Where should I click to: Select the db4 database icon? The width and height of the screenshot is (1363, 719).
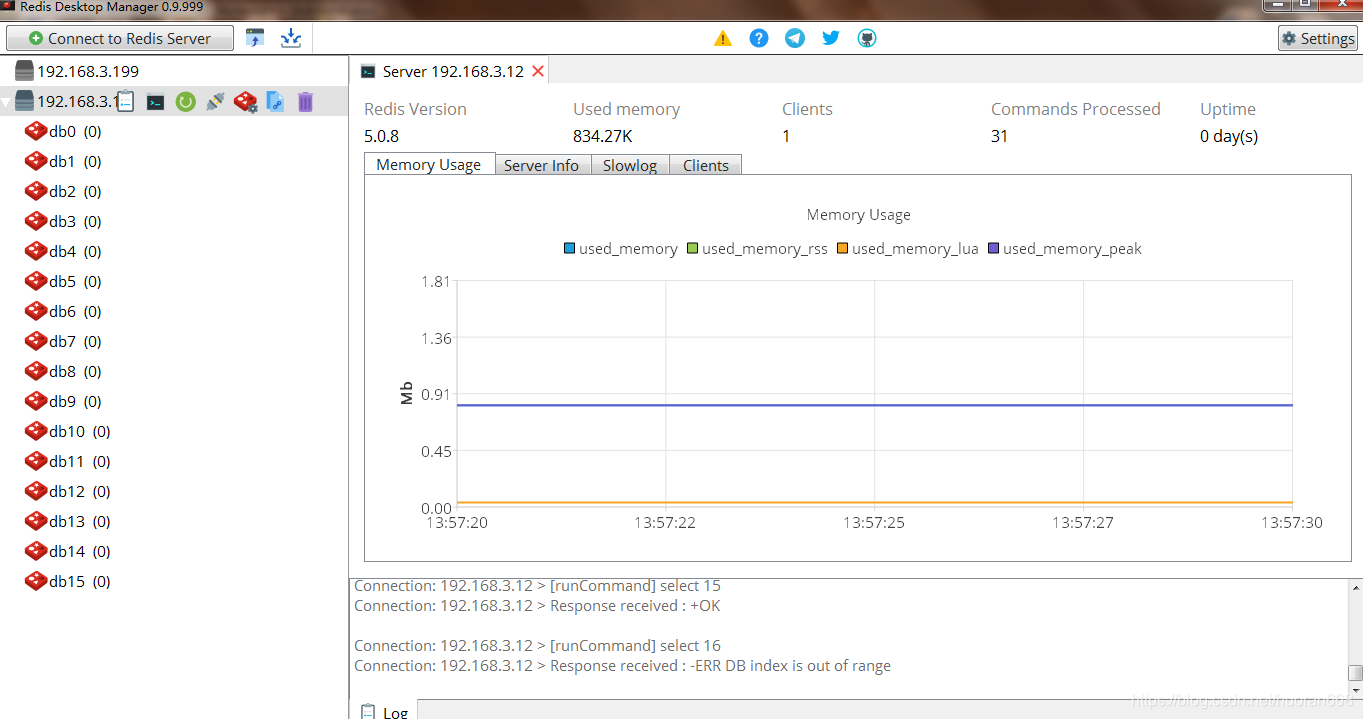(x=36, y=251)
